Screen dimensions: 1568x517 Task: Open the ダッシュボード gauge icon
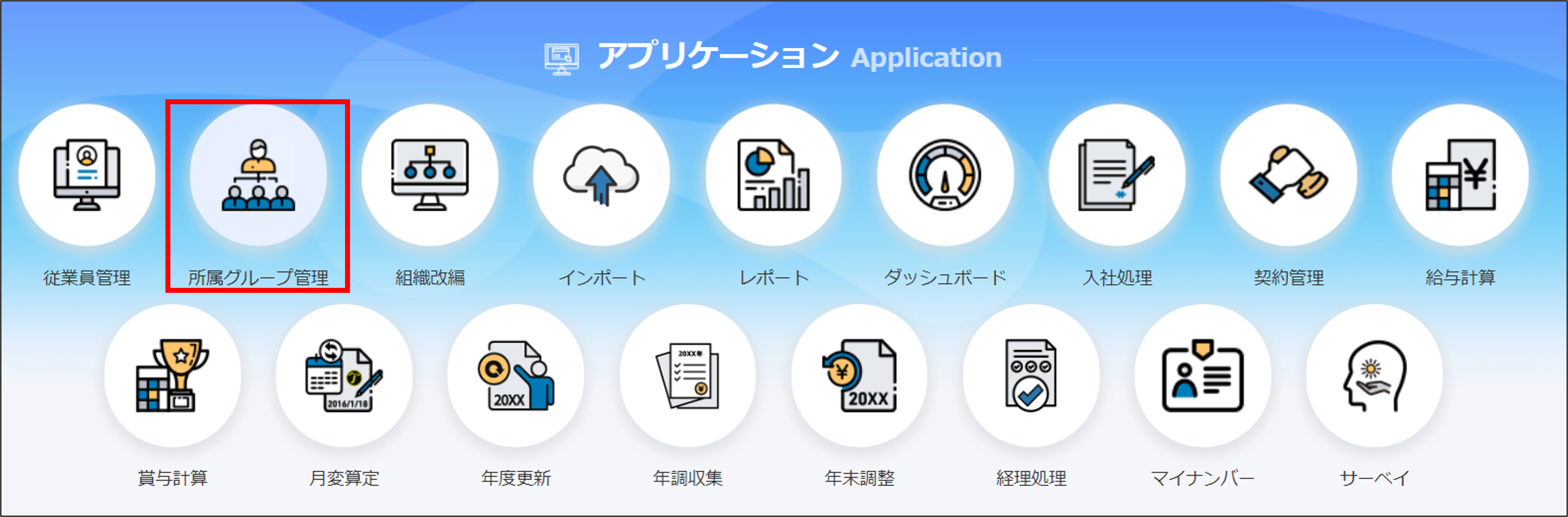coord(945,175)
